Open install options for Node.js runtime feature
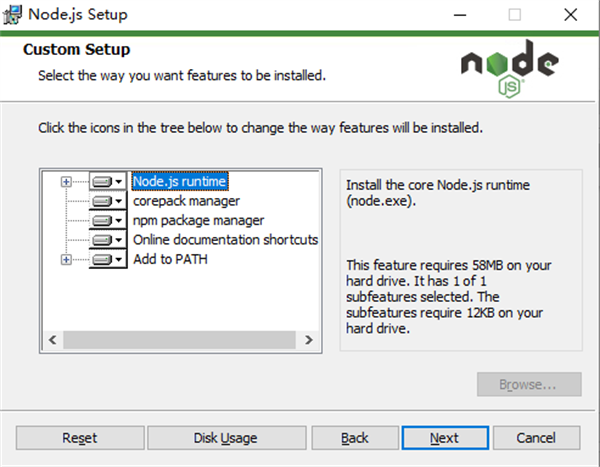This screenshot has width=600, height=467. tap(108, 181)
